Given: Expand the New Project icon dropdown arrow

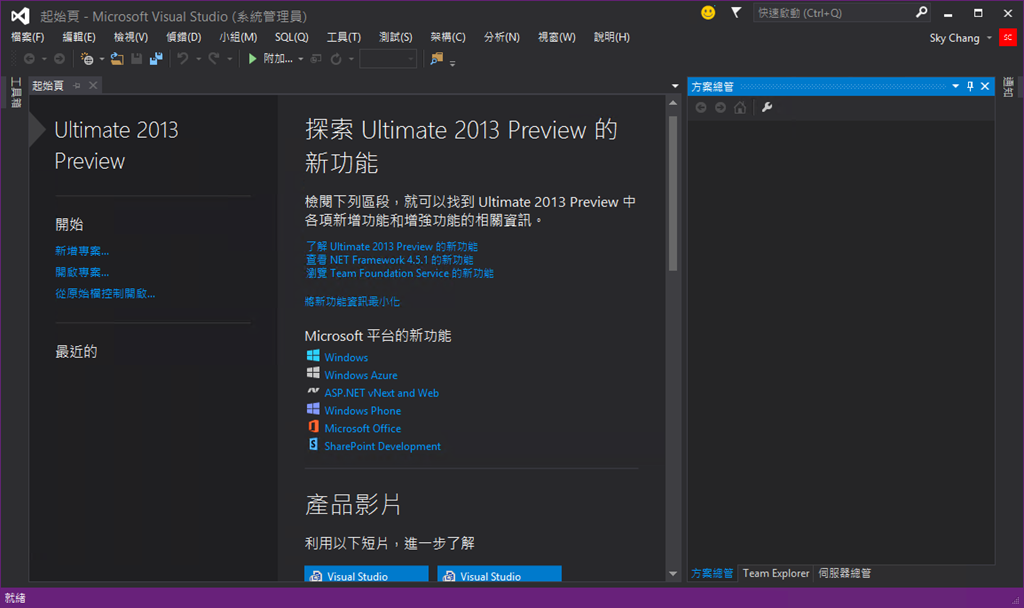Looking at the screenshot, I should pos(102,59).
